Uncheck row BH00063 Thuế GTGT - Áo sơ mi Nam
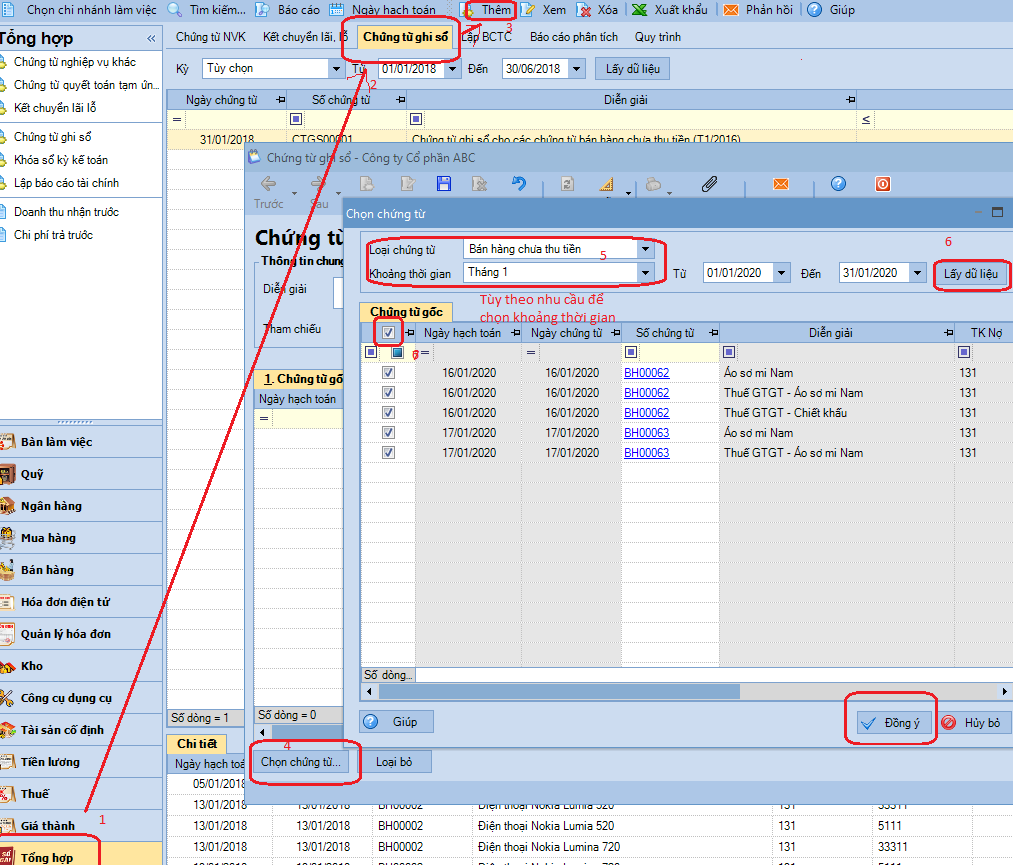Screen dimensions: 1013x865 [x=388, y=453]
